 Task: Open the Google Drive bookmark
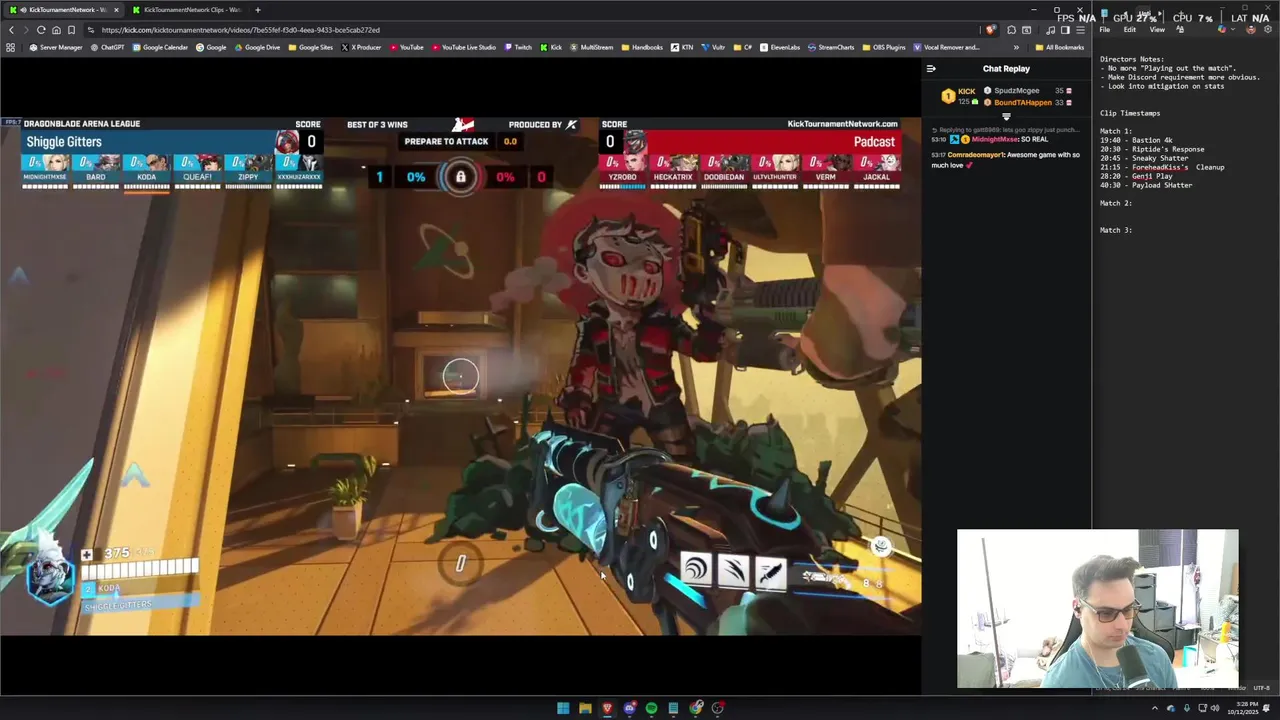point(257,47)
